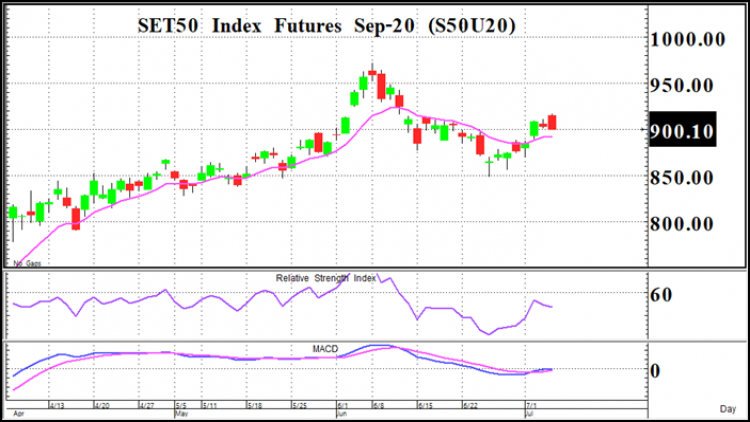Click the 850.00 price axis label
Image resolution: width=750 pixels, height=422 pixels.
(x=682, y=178)
